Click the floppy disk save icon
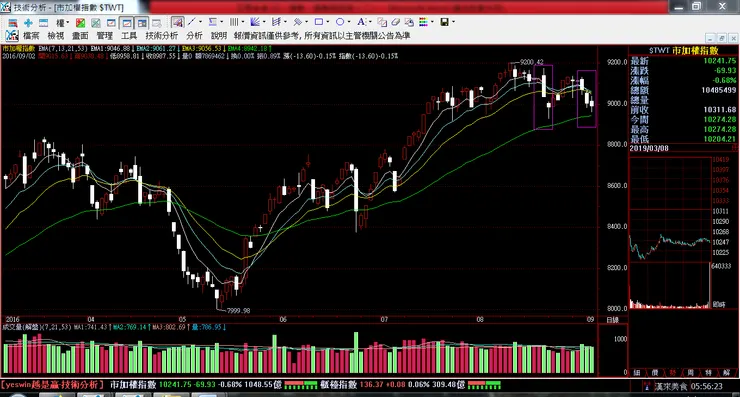Viewport: 740px width, 397px height. point(444,22)
